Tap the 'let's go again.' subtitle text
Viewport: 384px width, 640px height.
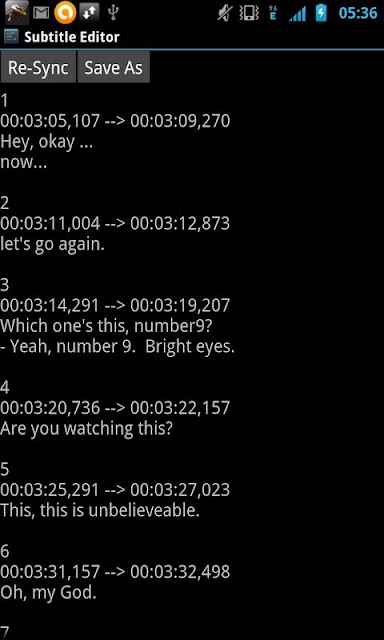coord(52,244)
